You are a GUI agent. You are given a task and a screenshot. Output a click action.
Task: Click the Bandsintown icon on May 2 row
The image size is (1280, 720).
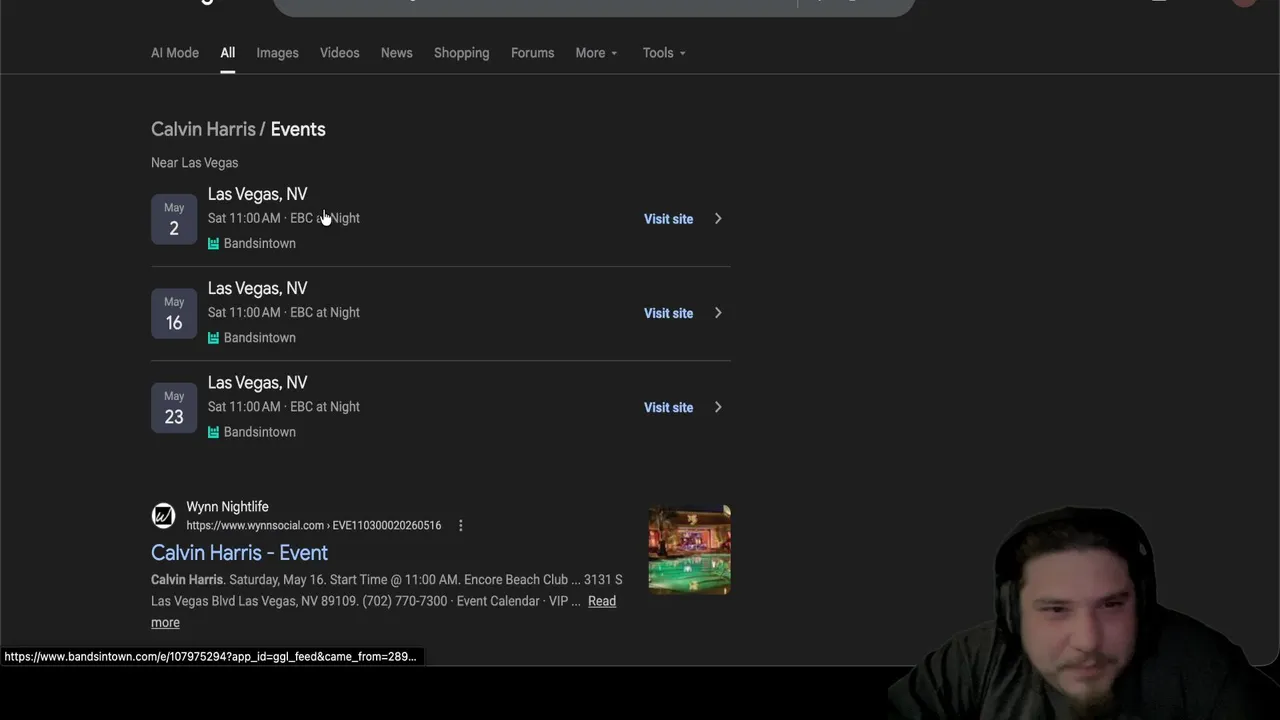coord(213,243)
